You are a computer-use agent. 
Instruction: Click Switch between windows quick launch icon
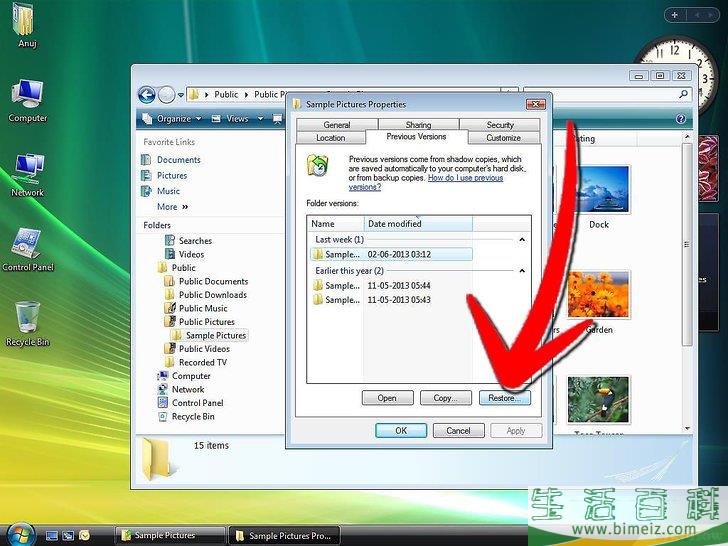[x=68, y=535]
